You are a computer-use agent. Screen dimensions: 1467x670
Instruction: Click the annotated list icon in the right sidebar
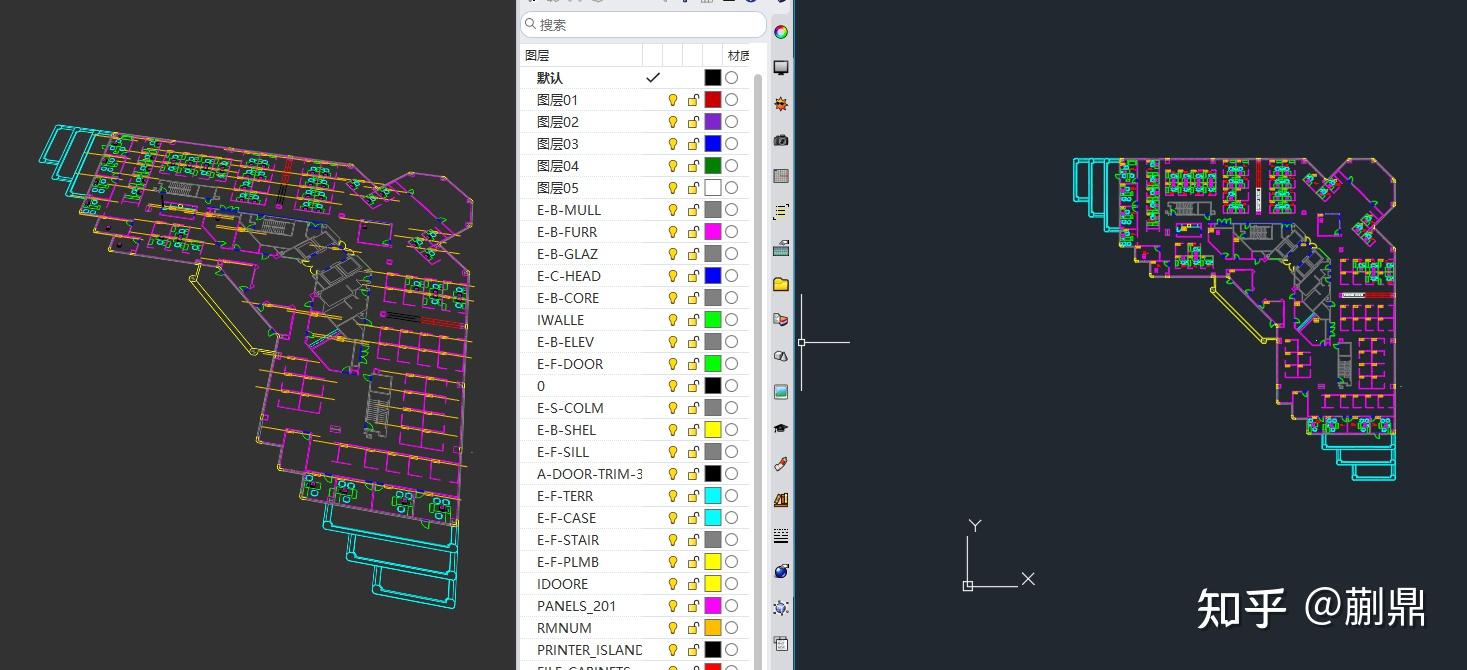(780, 211)
